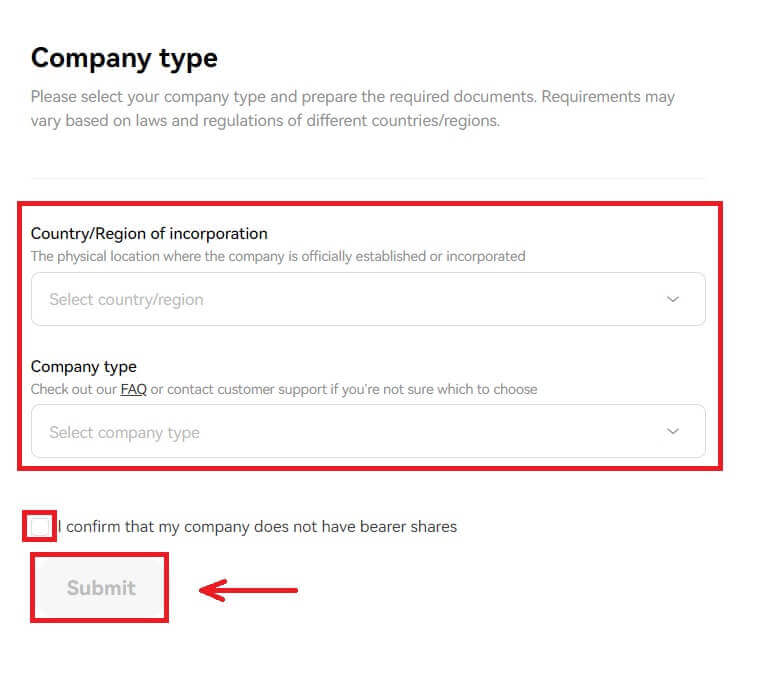Tick the bearer shares confirmation checkbox
The width and height of the screenshot is (757, 675).
pos(40,526)
